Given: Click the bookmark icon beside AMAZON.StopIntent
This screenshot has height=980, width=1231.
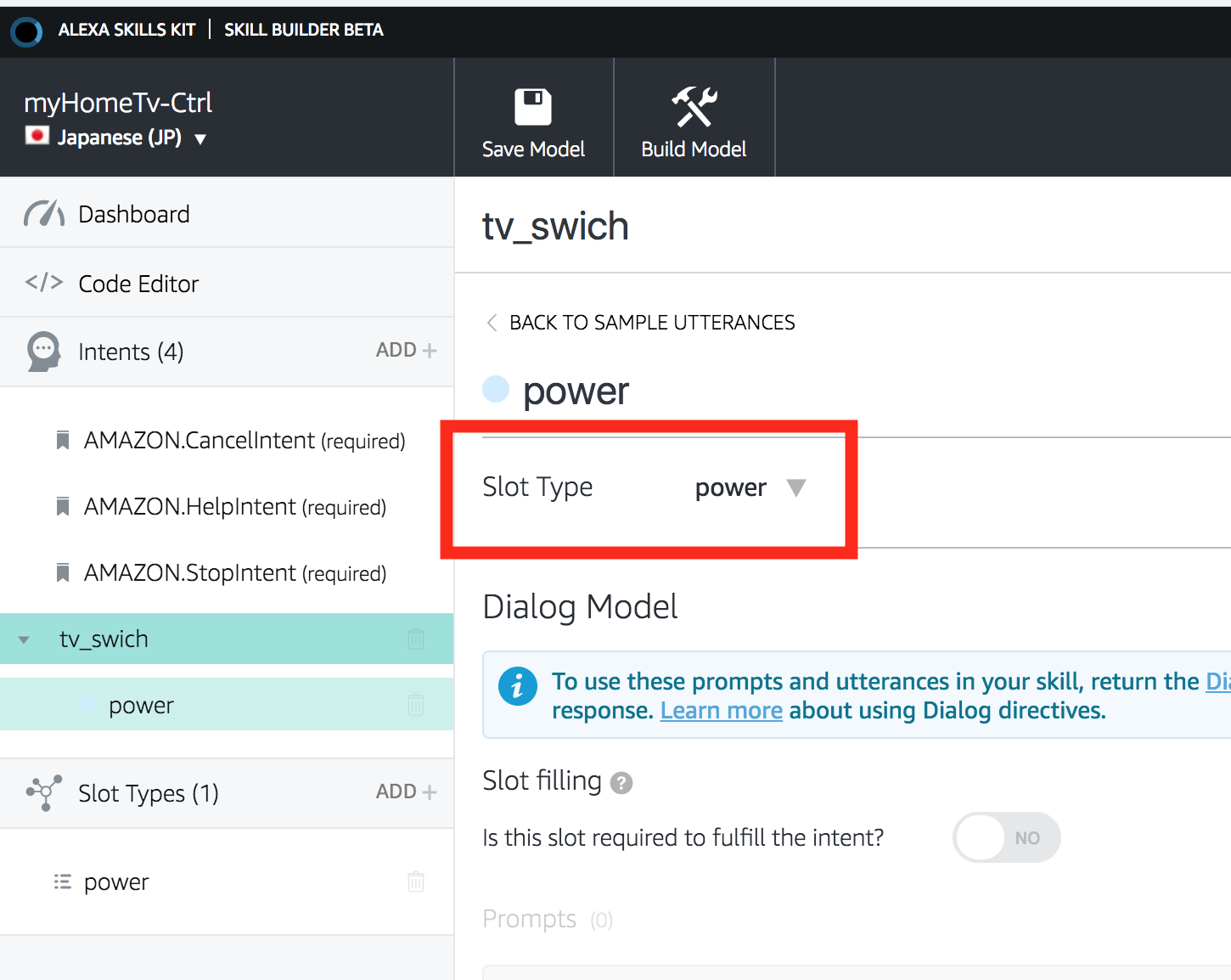Looking at the screenshot, I should [x=63, y=572].
